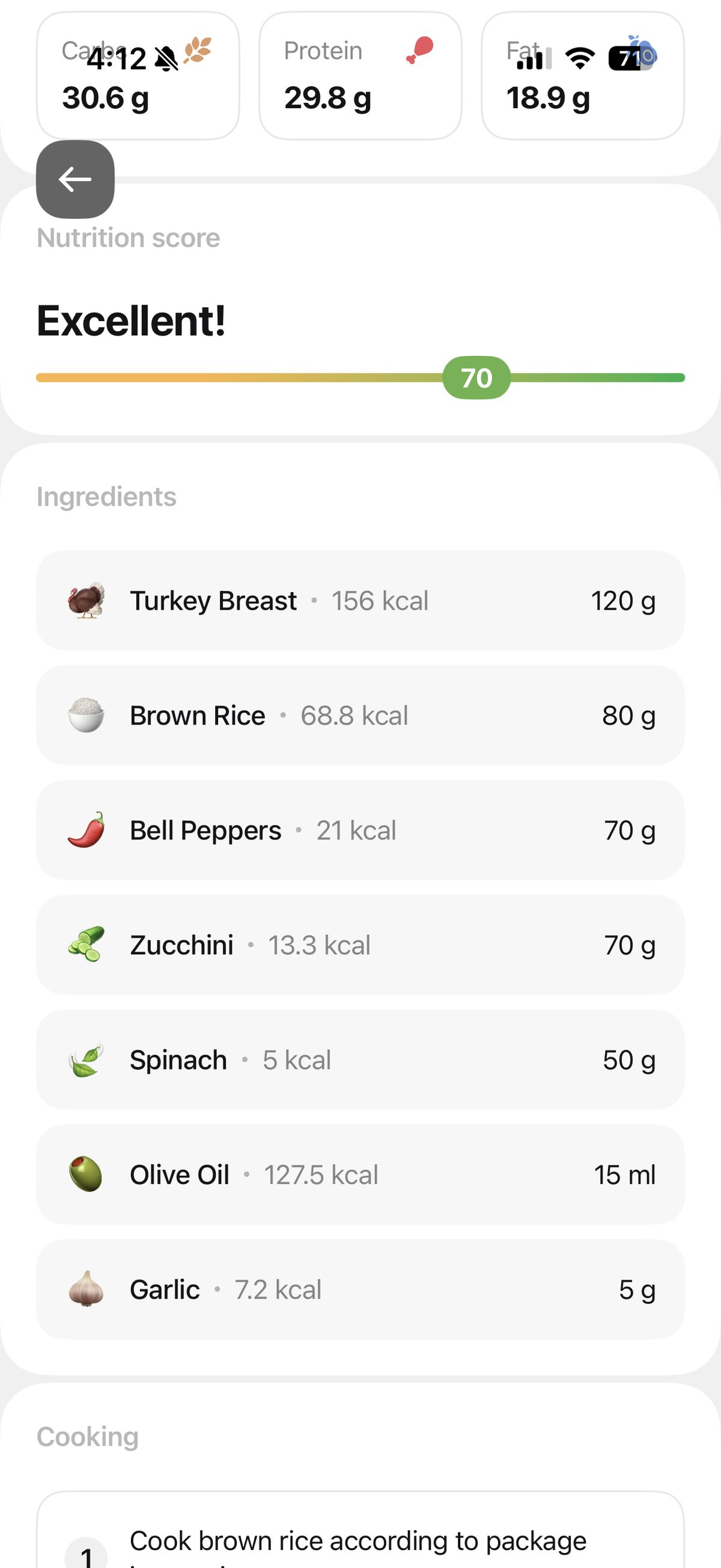The height and width of the screenshot is (1568, 721).
Task: Tap the nutrition score 70 marker
Action: pos(476,378)
